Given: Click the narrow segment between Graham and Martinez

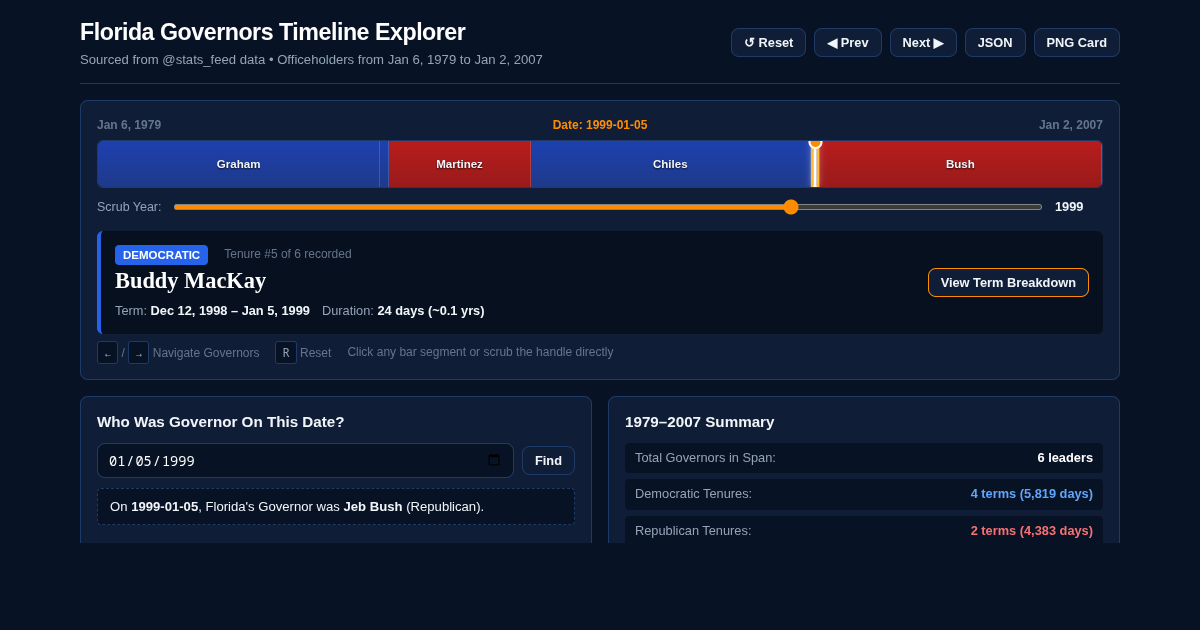Looking at the screenshot, I should (x=384, y=164).
